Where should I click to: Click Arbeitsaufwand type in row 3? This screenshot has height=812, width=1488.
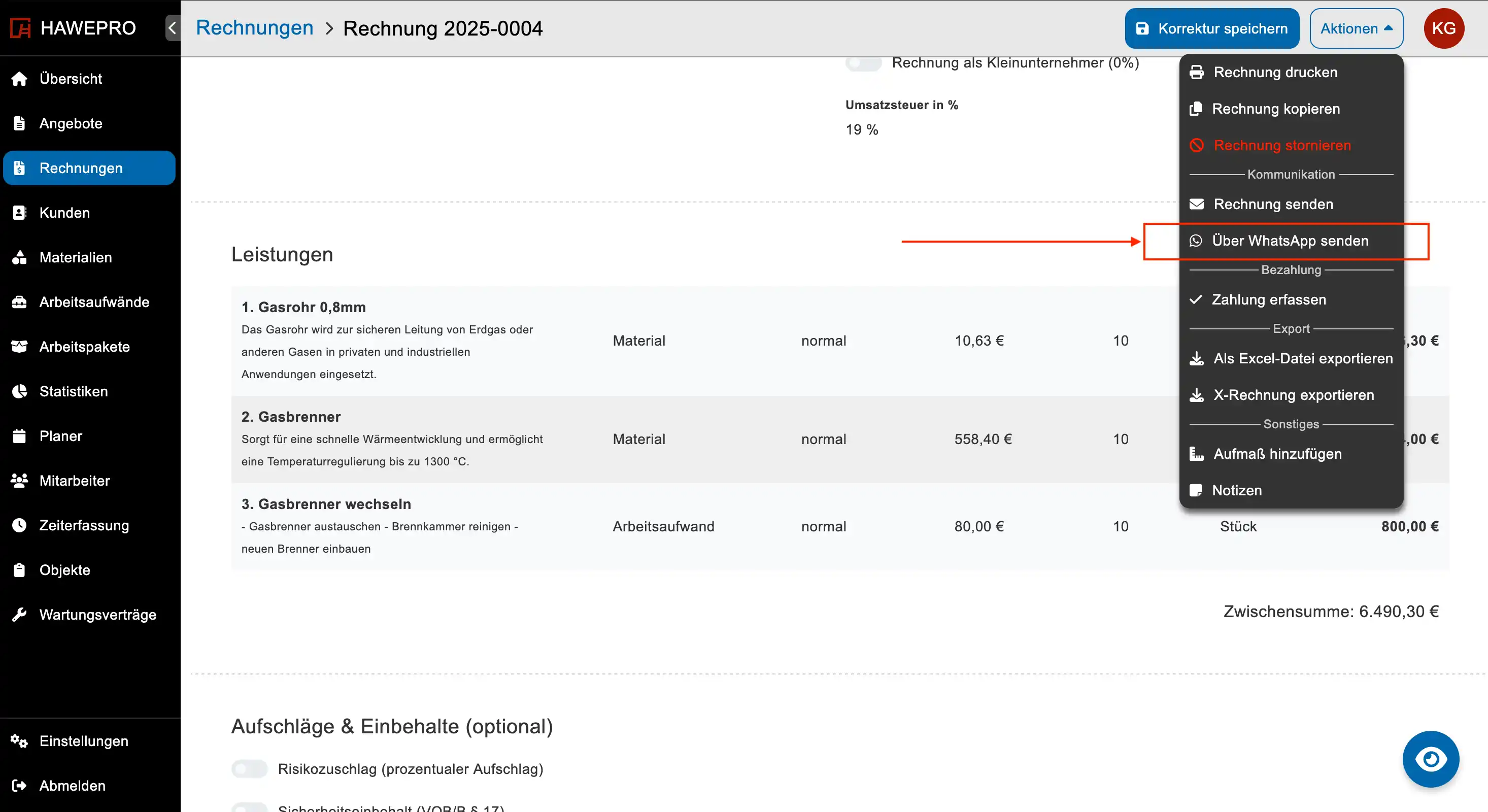tap(663, 526)
